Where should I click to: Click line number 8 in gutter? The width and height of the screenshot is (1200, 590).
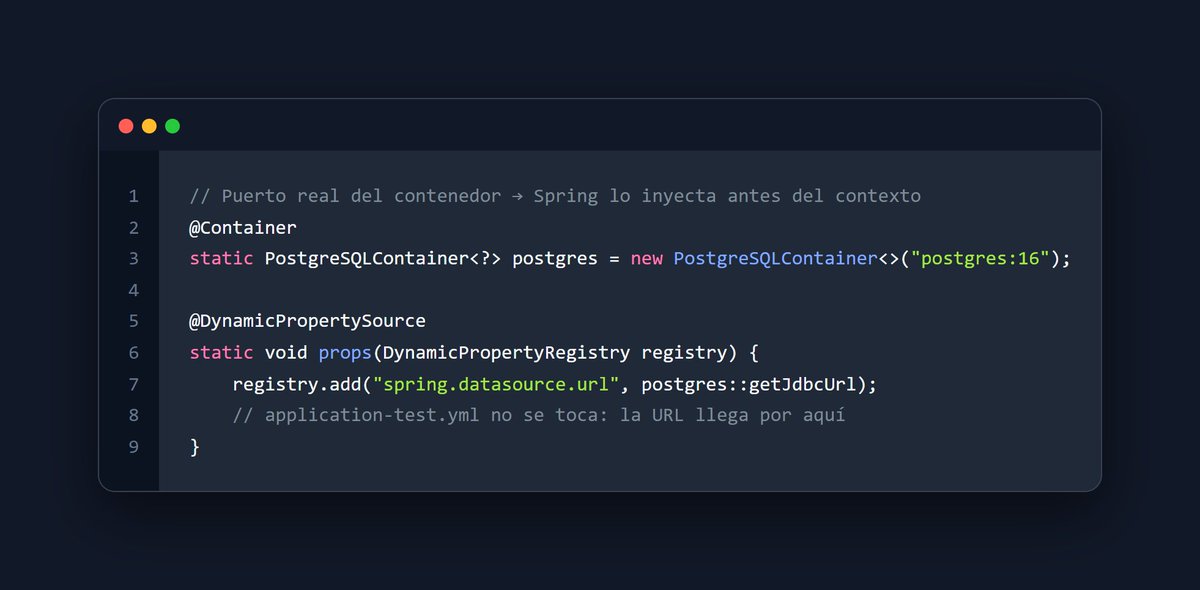[134, 415]
